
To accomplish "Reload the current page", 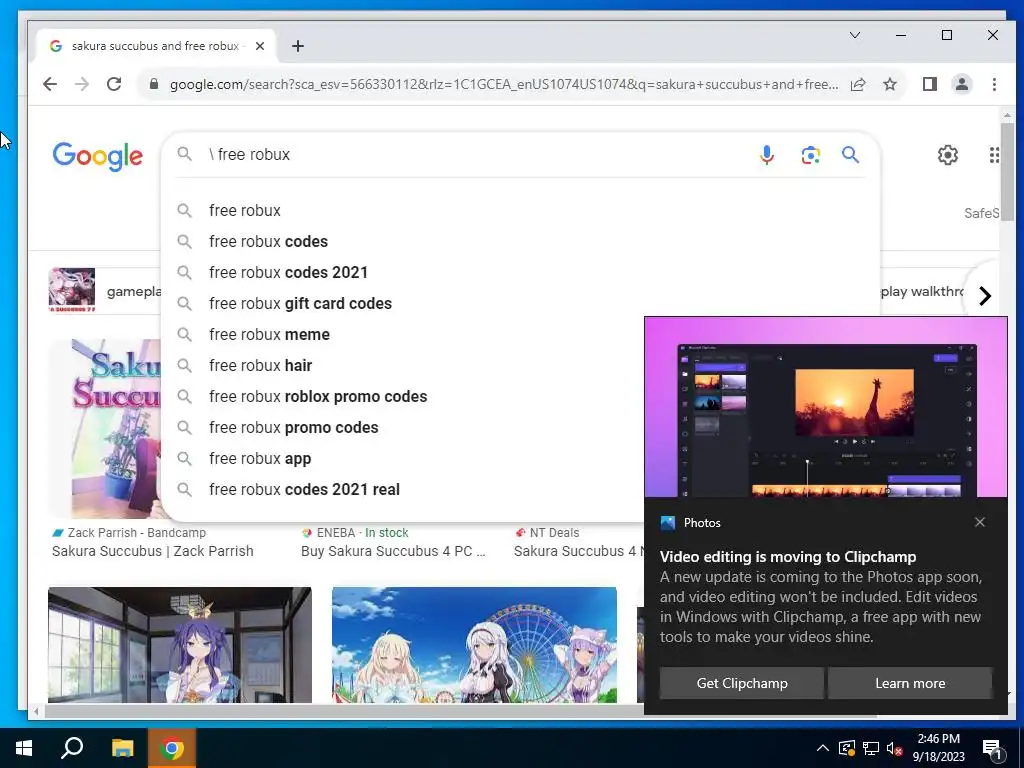I will [x=114, y=84].
